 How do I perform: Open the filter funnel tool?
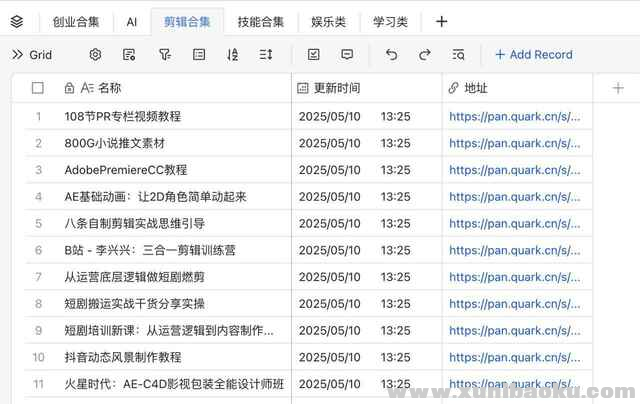point(164,55)
